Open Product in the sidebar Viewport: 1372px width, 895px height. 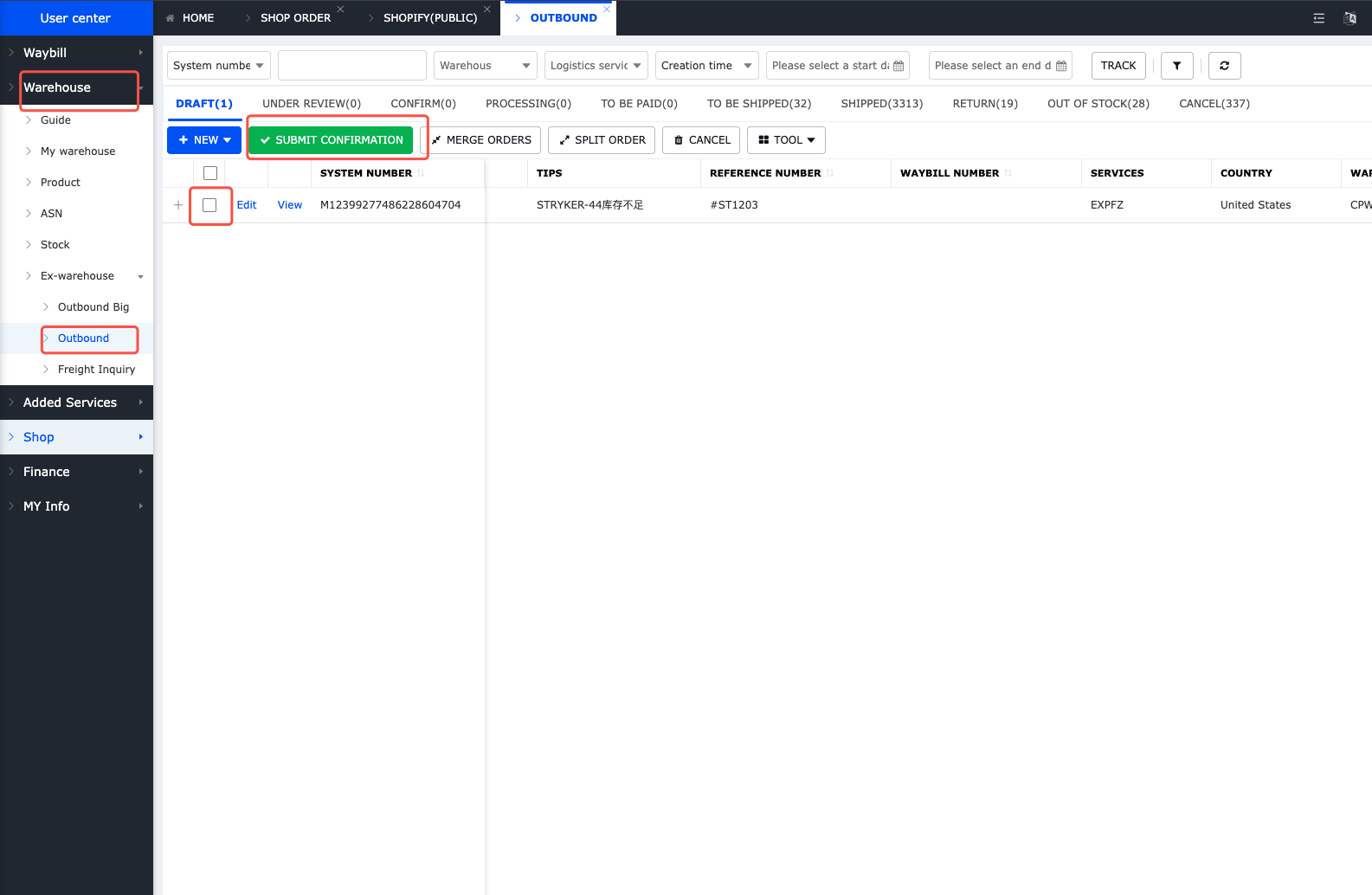tap(61, 183)
